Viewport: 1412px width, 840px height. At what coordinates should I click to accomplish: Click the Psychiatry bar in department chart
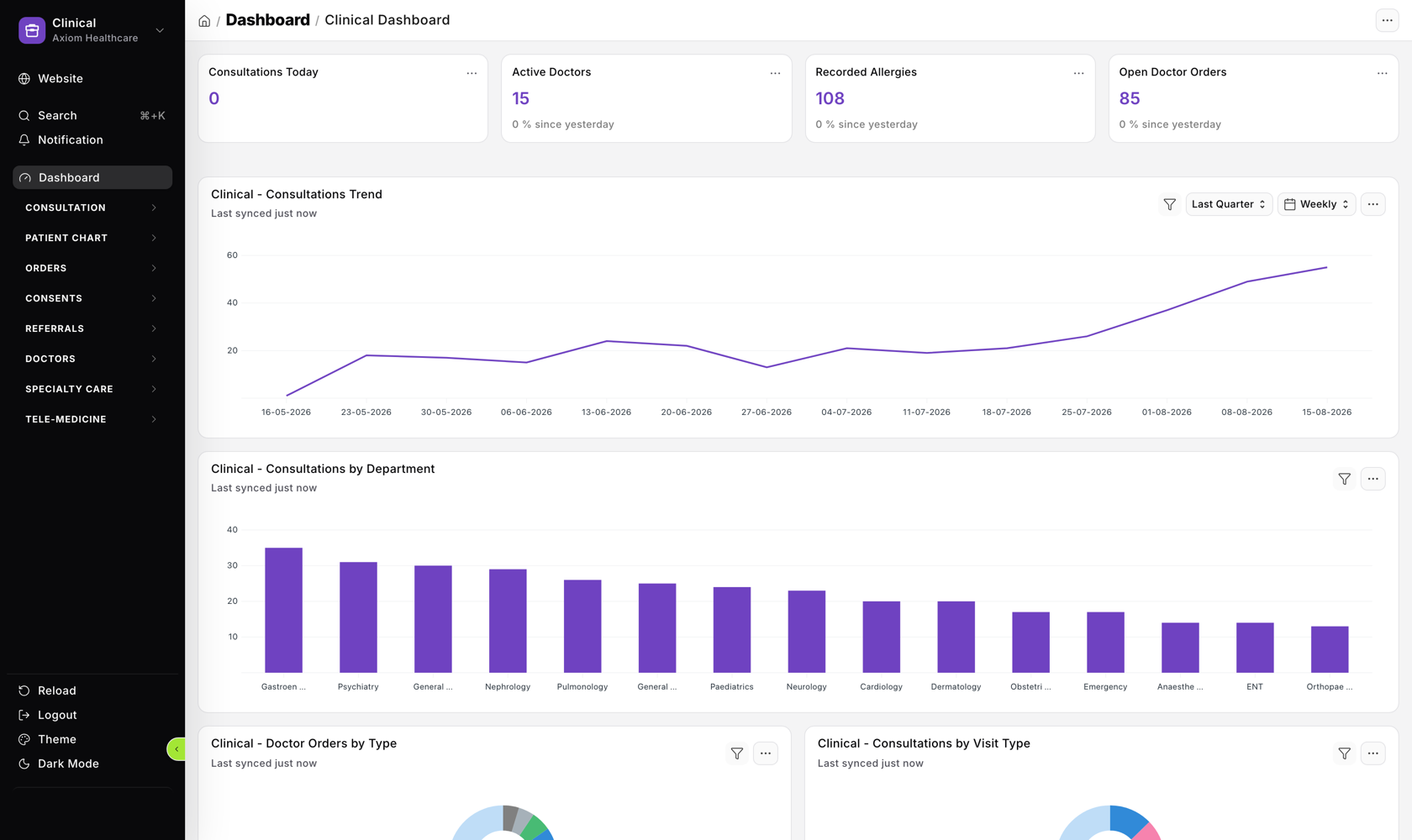[x=358, y=617]
